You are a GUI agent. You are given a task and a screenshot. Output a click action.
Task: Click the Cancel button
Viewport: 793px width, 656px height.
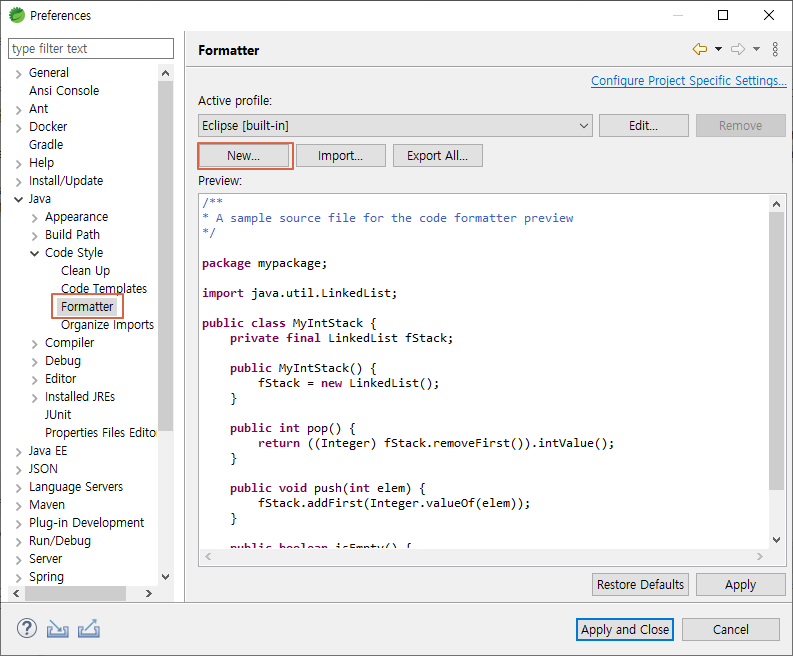[x=731, y=630]
